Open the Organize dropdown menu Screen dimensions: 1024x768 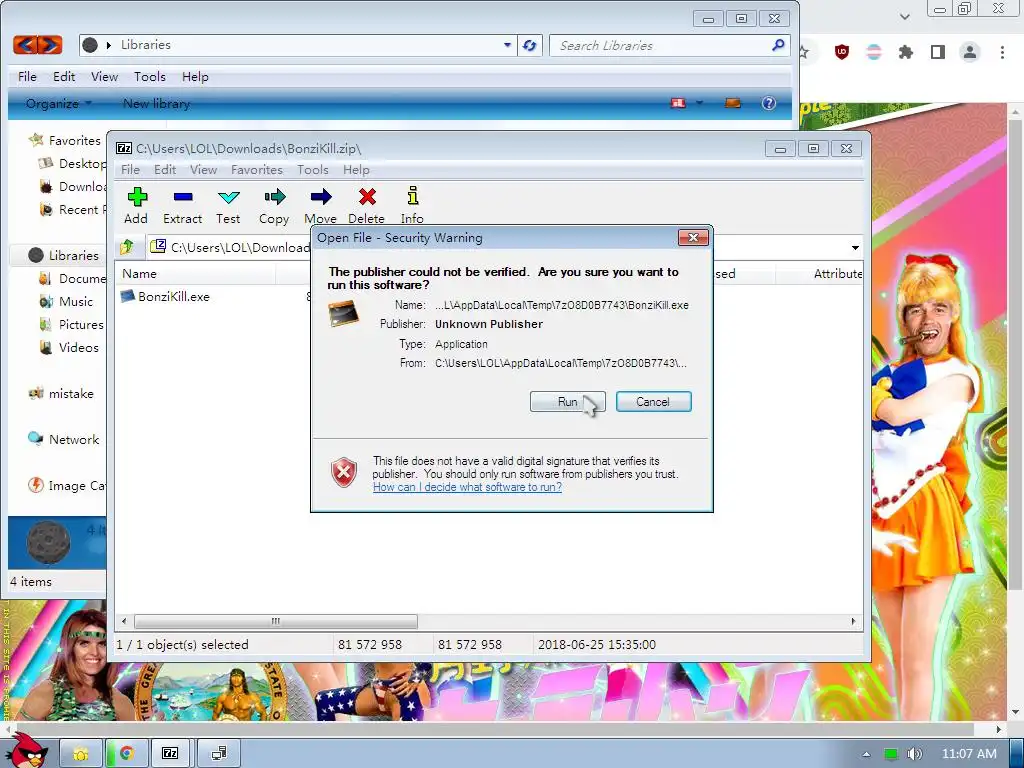click(59, 103)
